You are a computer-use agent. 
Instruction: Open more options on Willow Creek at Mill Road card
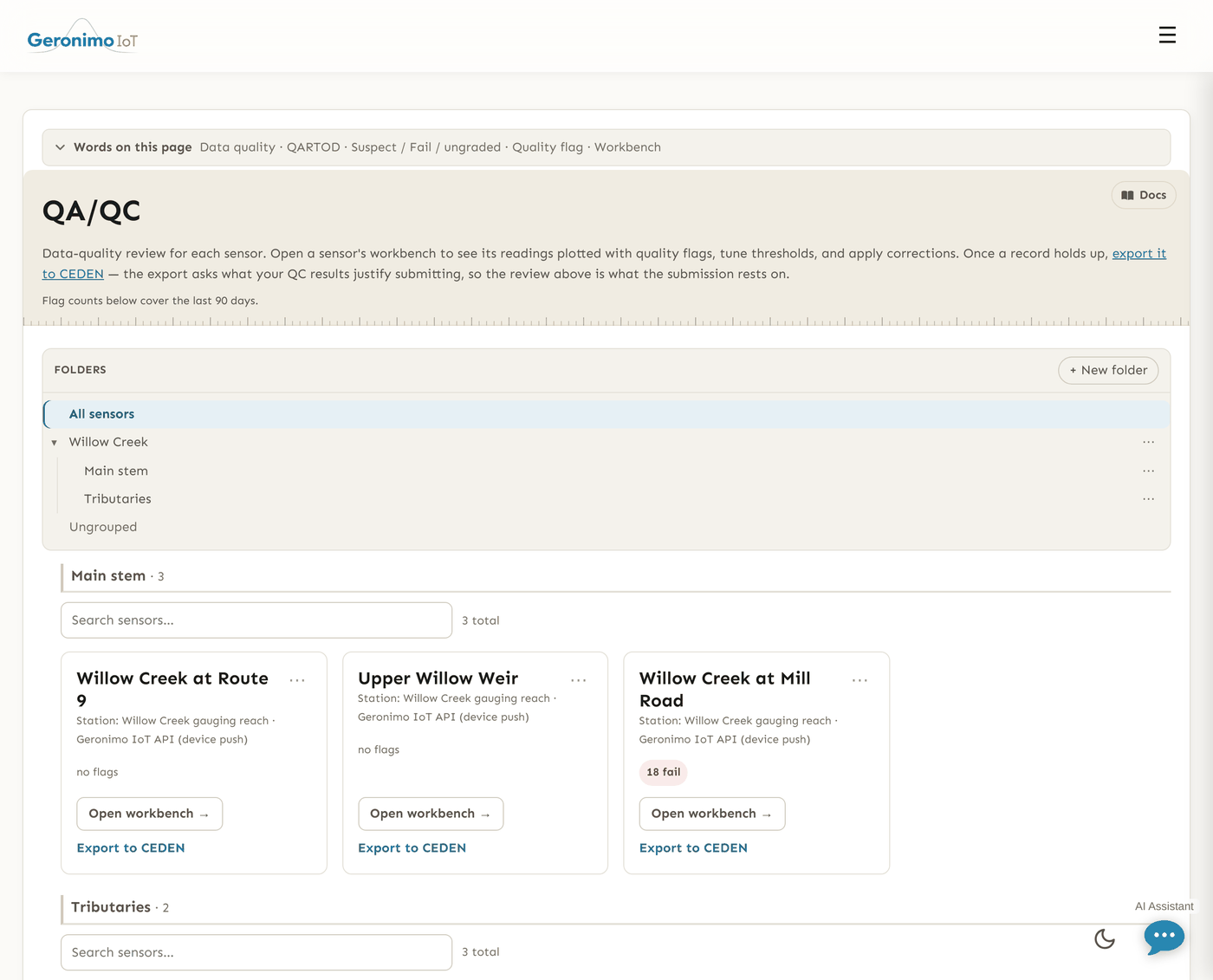859,680
